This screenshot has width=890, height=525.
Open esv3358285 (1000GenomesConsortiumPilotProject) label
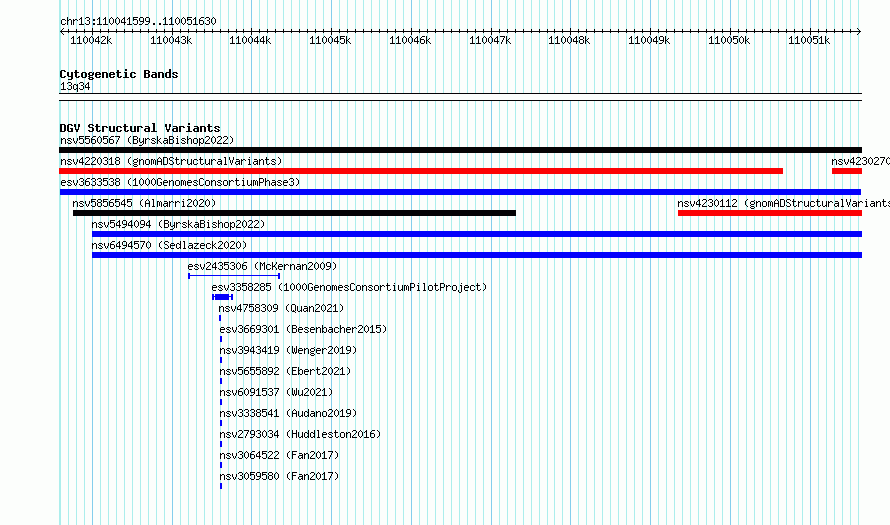349,287
